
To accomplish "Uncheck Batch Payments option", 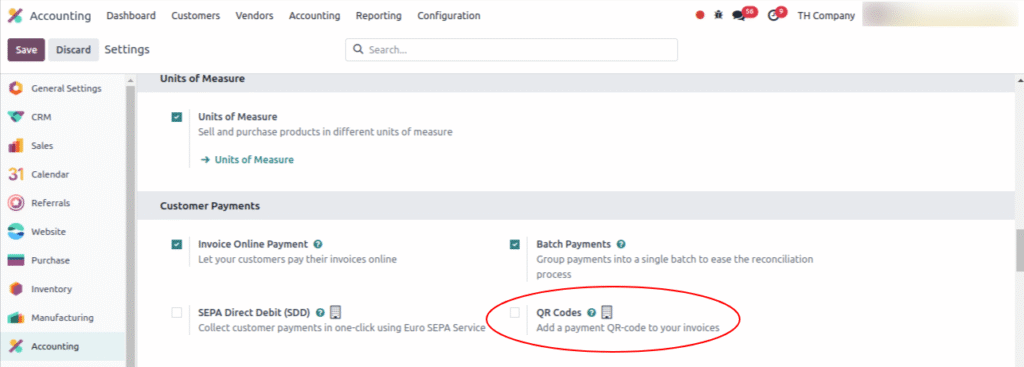I will pyautogui.click(x=515, y=244).
